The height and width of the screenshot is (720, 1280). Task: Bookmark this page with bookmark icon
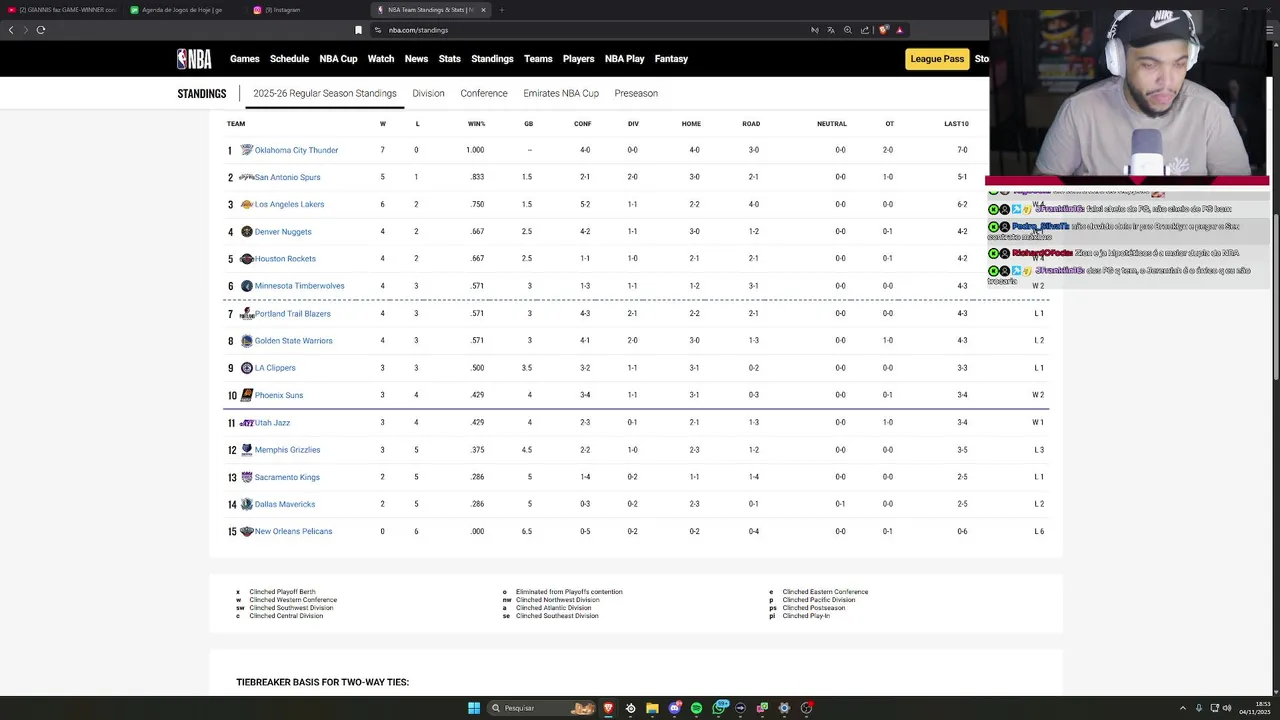358,30
